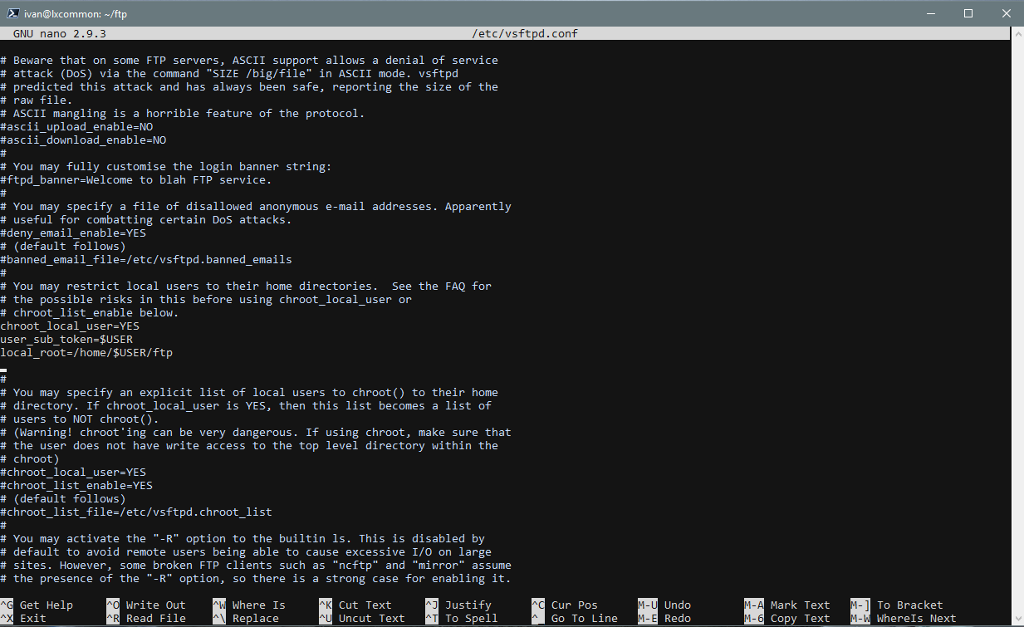Maximize the terminal window
Viewport: 1024px width, 627px height.
(x=968, y=13)
